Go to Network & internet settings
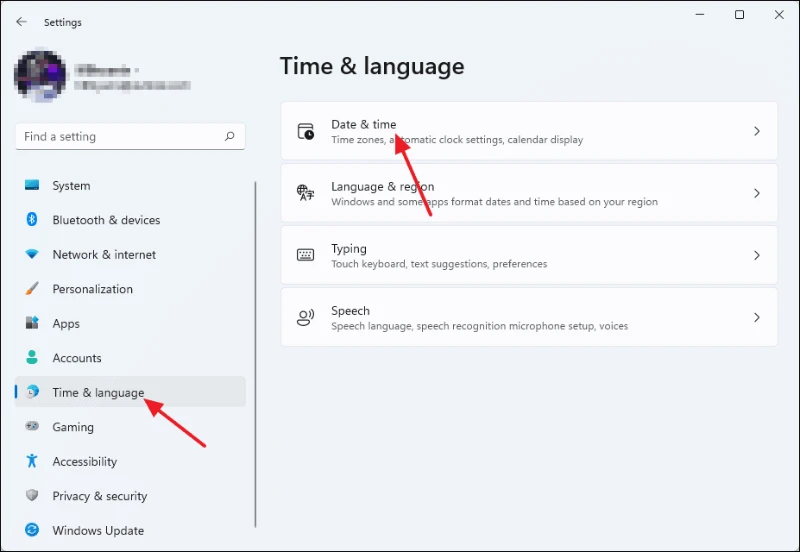 (x=130, y=255)
